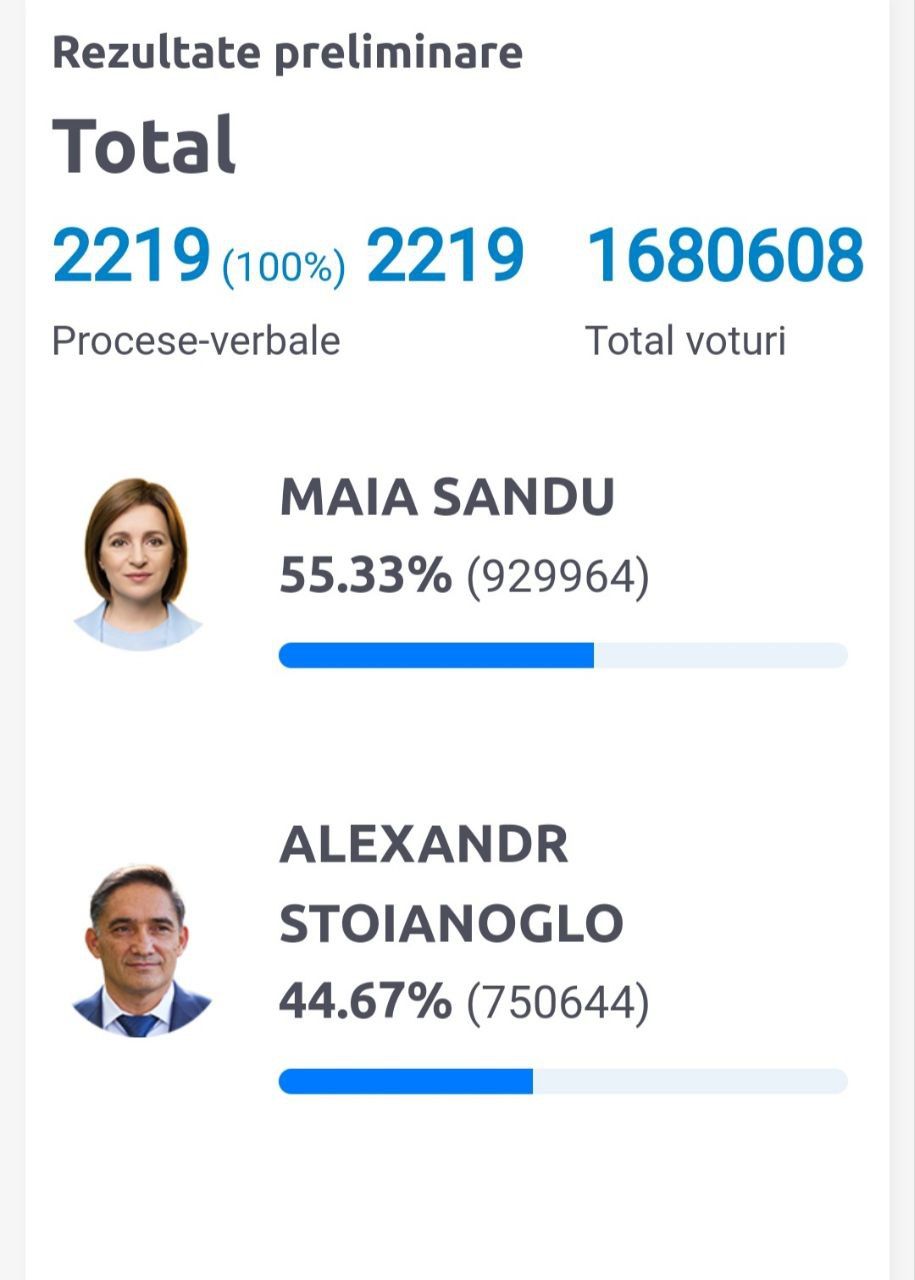This screenshot has width=915, height=1280.
Task: Select the ALEXANDR candidate name line
Action: (x=424, y=846)
